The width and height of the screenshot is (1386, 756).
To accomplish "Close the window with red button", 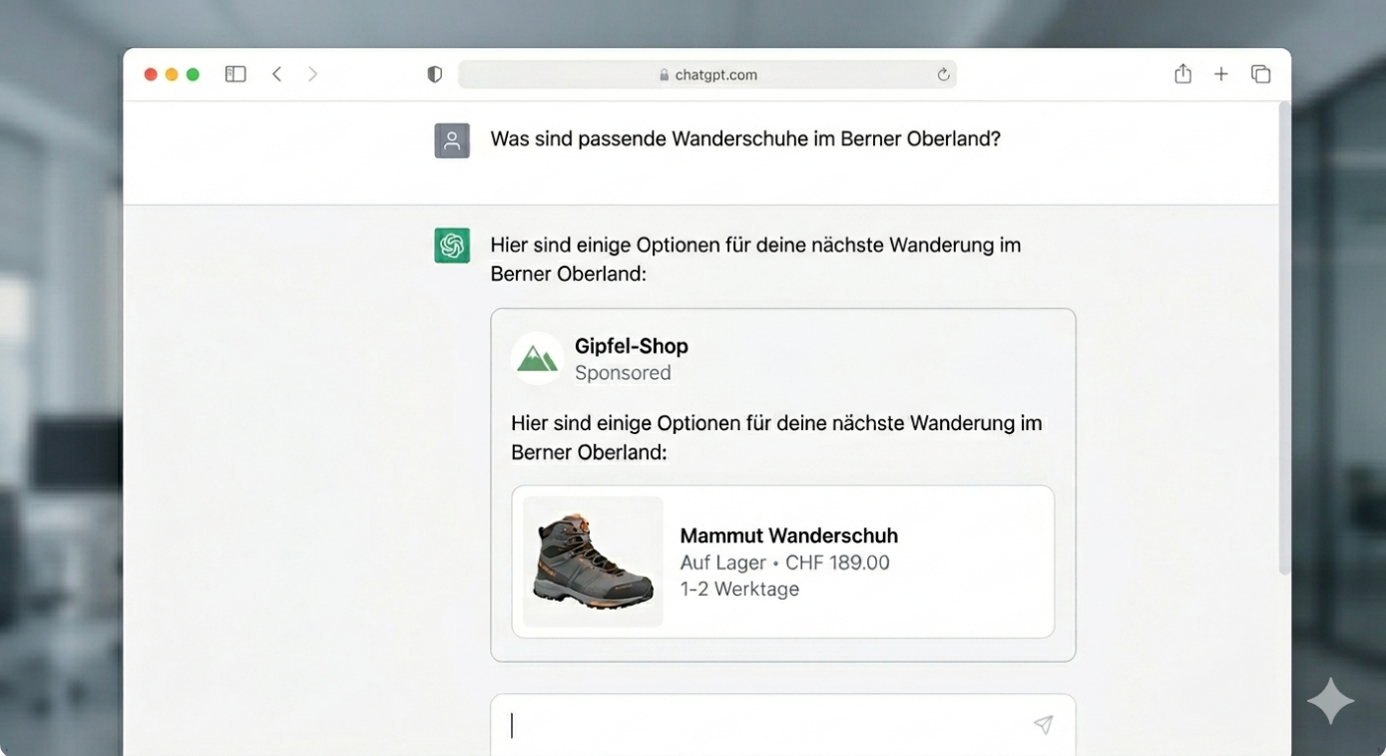I will tap(151, 74).
